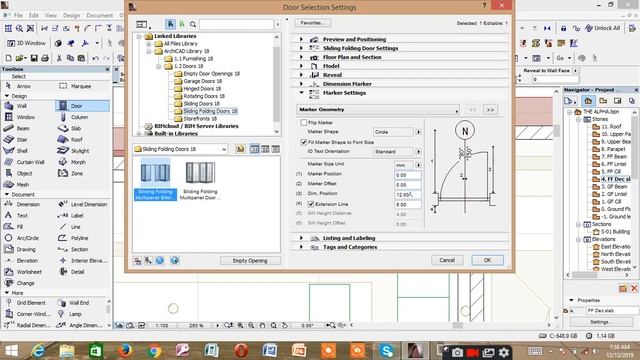Expand Floor Plan and Section panel
This screenshot has width=640, height=360.
301,57
